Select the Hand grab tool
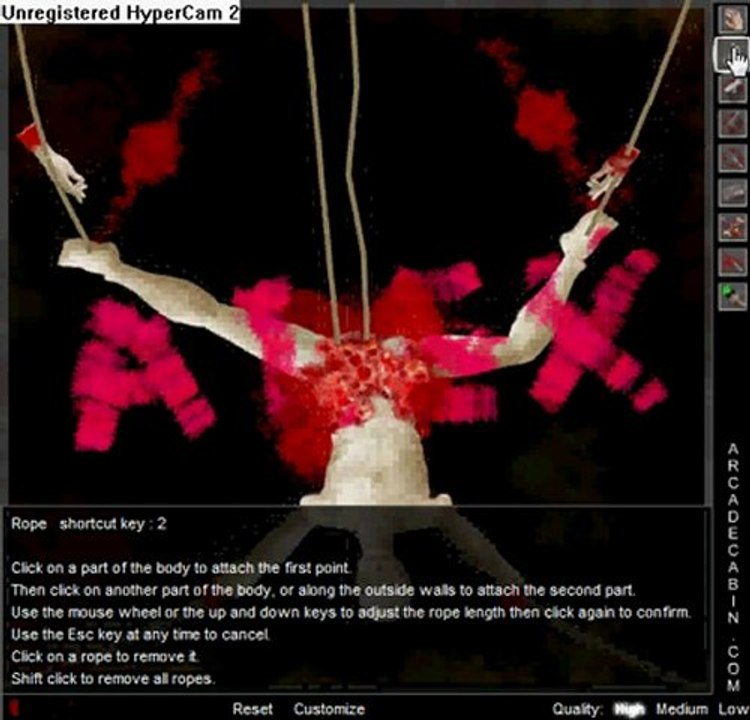This screenshot has height=720, width=750. click(732, 20)
